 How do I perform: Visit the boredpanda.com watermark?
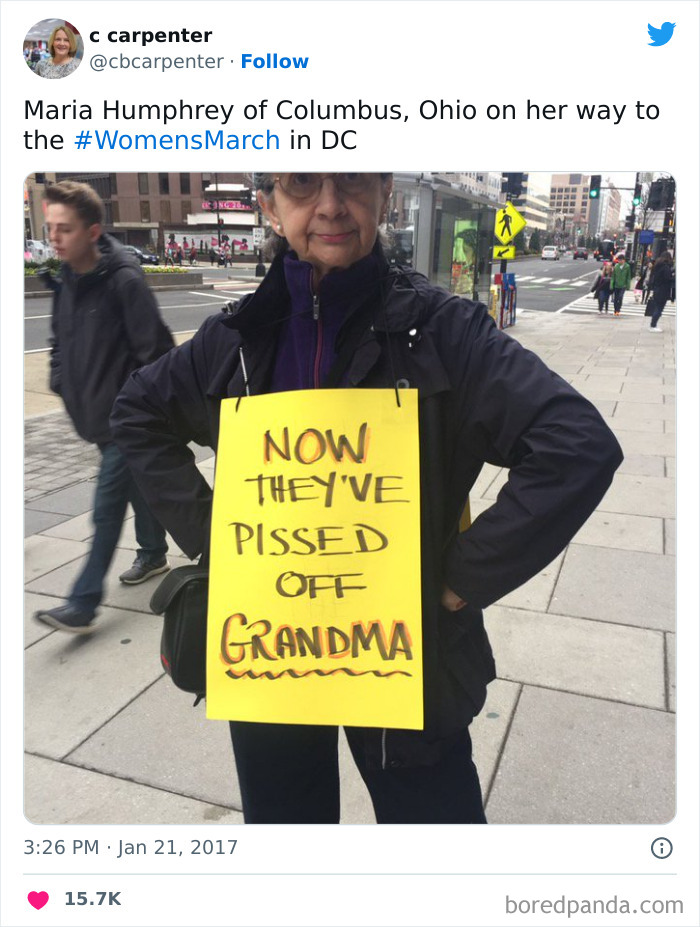point(594,905)
